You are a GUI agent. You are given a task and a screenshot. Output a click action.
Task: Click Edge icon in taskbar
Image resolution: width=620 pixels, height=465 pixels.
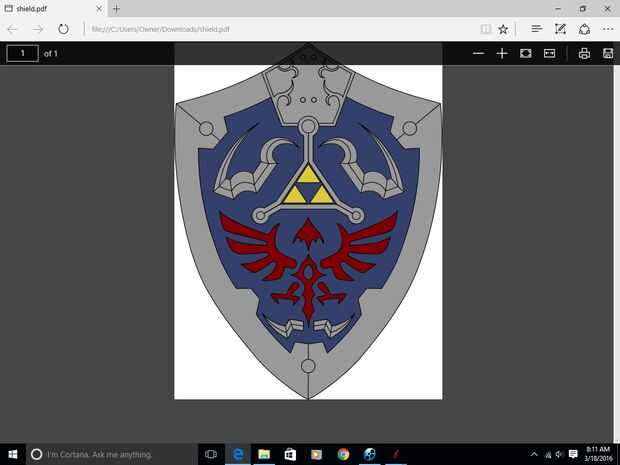coord(238,454)
